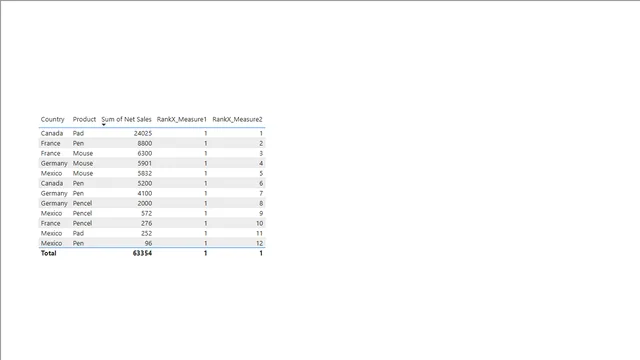Click RankX_Measure2 value 7 in Germany Pen row
Viewport: 640px width, 360px height.
pyautogui.click(x=261, y=193)
